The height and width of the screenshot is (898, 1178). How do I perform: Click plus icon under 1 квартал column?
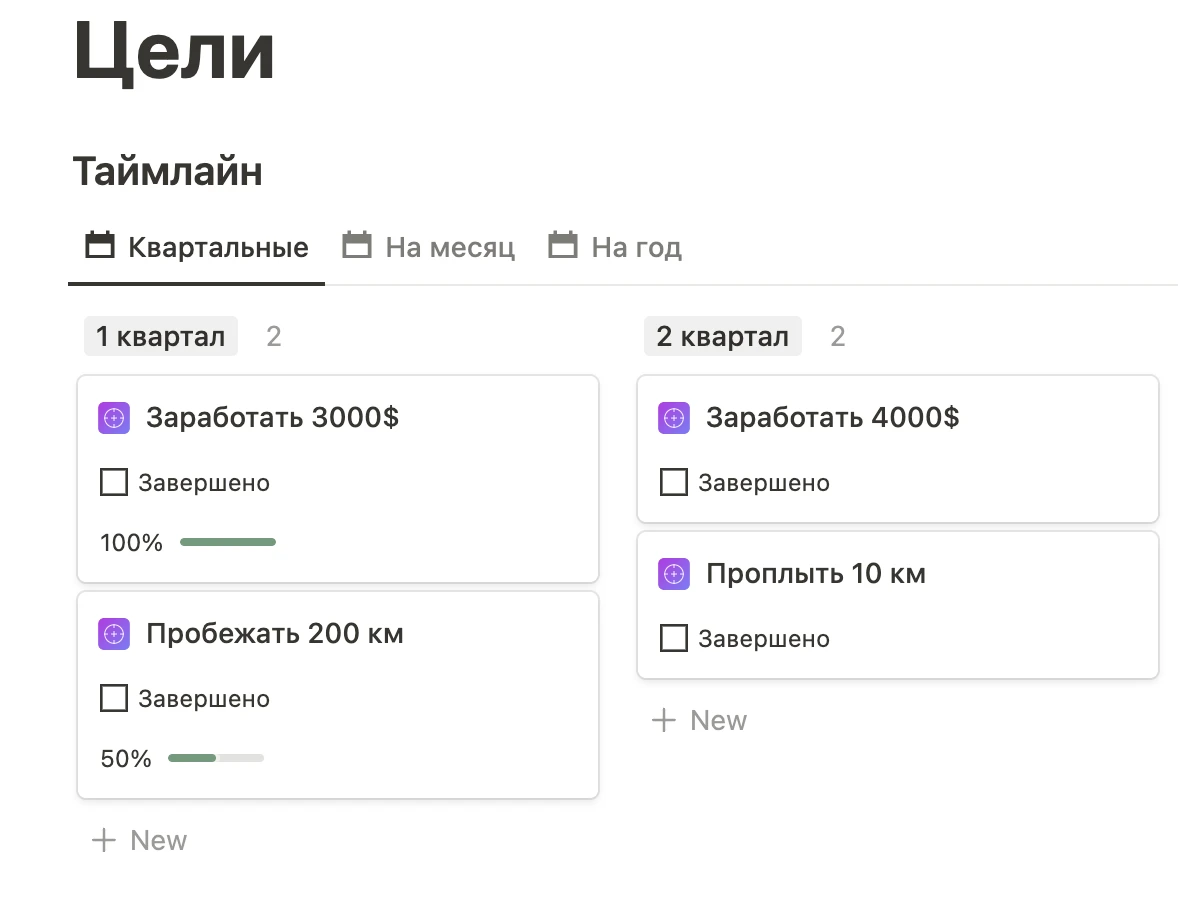click(x=104, y=840)
